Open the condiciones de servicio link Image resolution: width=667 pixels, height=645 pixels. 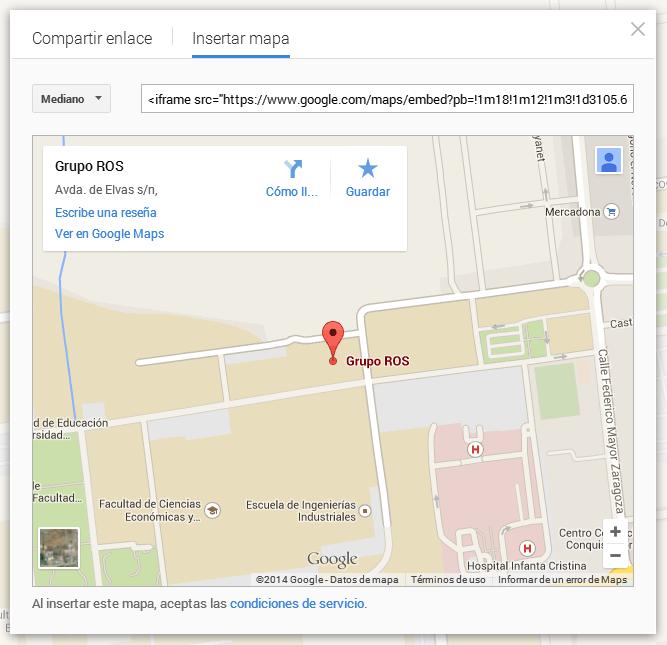(297, 604)
